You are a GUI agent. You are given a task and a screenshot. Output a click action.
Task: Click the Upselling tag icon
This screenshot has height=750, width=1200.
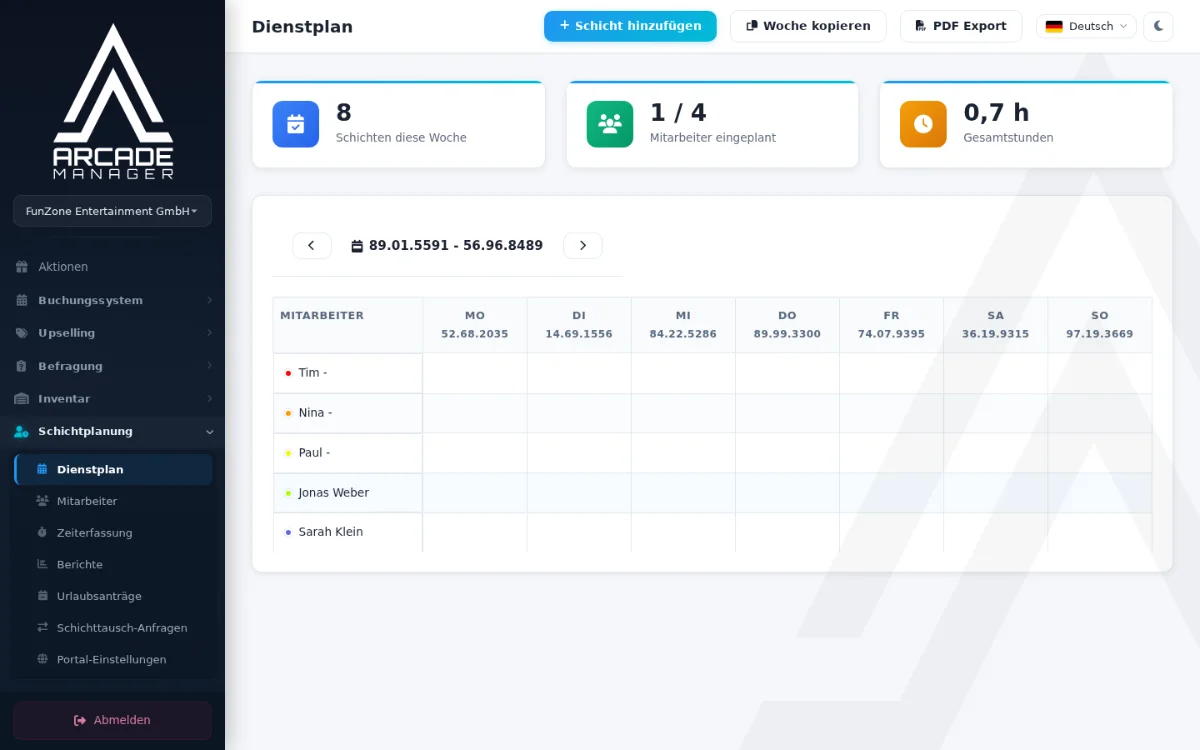point(21,333)
